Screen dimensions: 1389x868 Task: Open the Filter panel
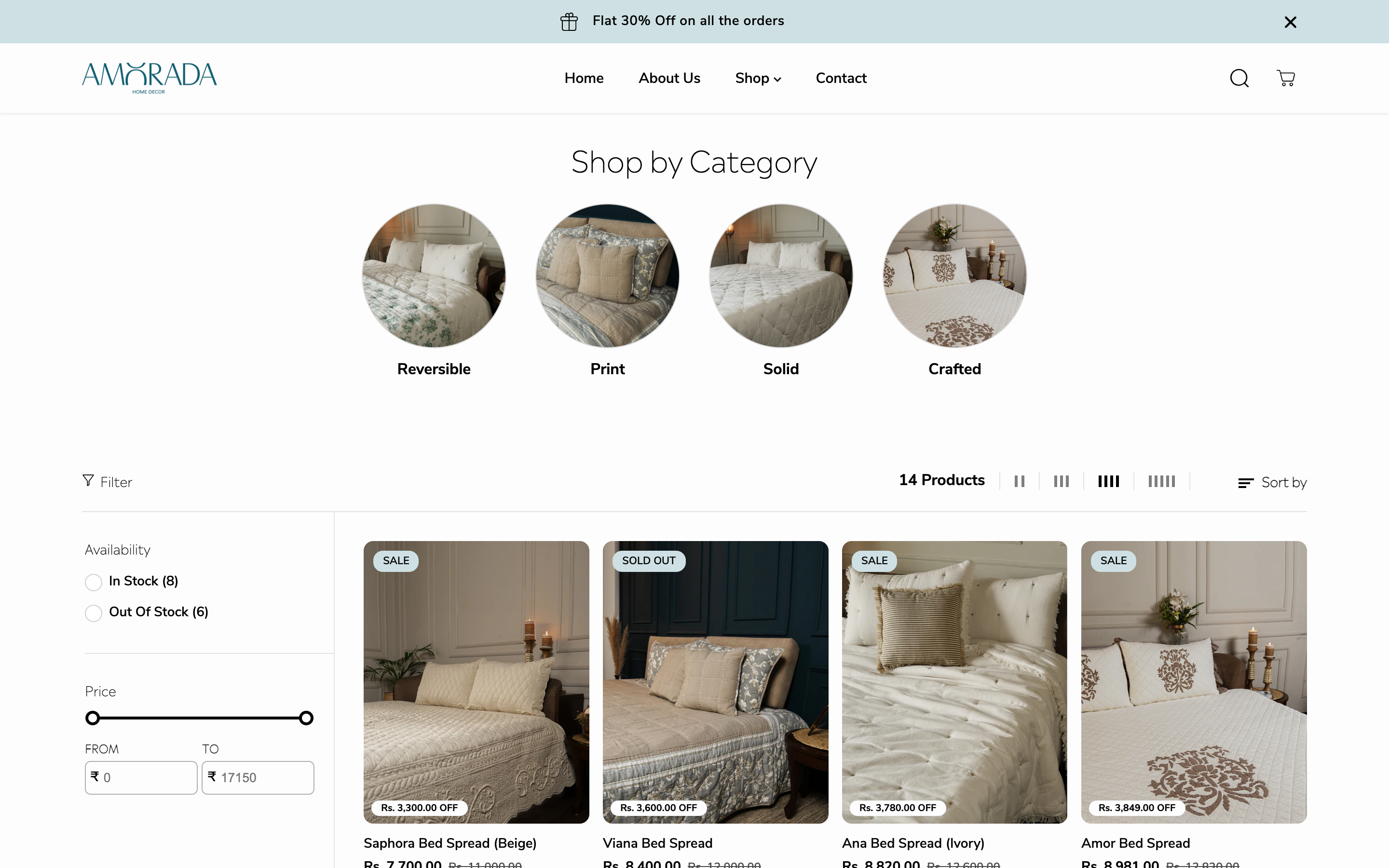(108, 482)
